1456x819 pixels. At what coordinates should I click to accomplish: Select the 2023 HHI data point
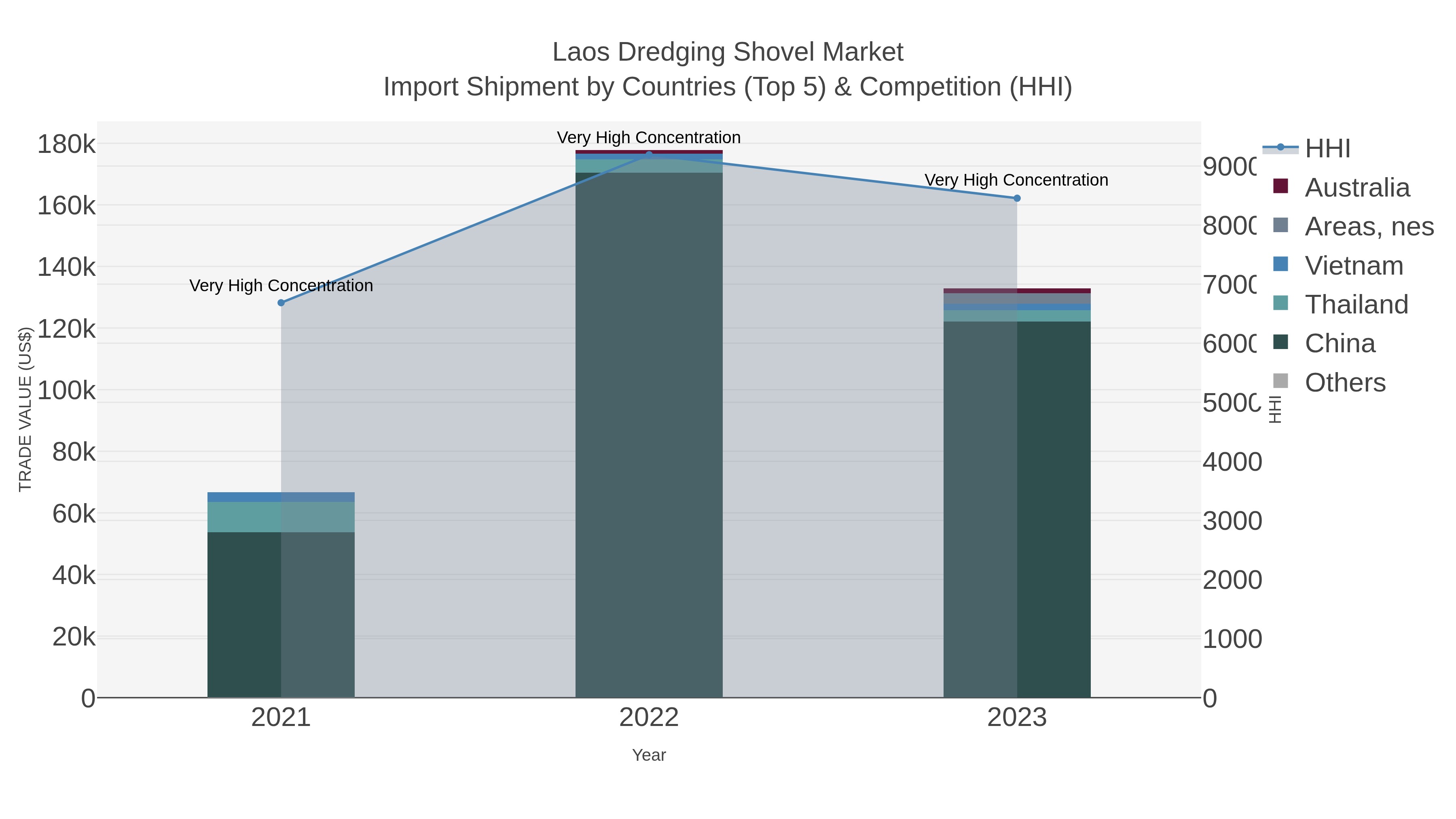[x=1017, y=199]
